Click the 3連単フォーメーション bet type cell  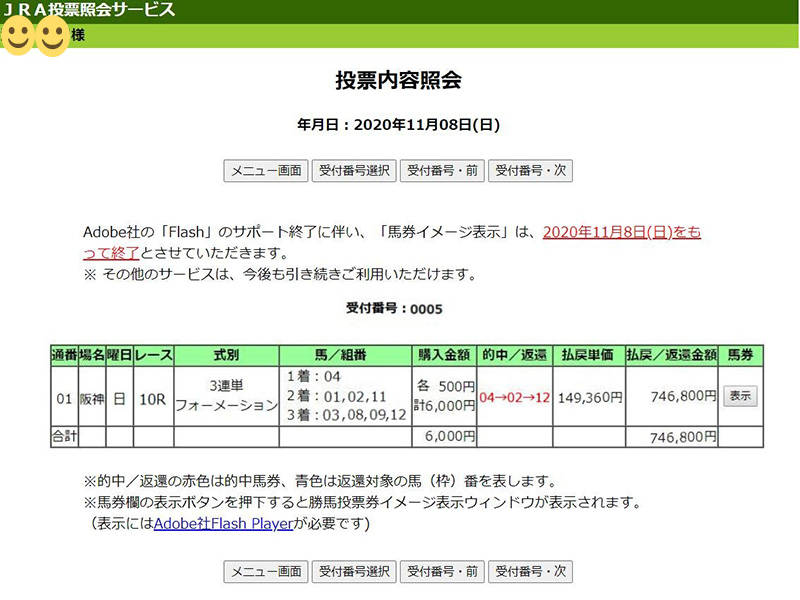pyautogui.click(x=226, y=397)
